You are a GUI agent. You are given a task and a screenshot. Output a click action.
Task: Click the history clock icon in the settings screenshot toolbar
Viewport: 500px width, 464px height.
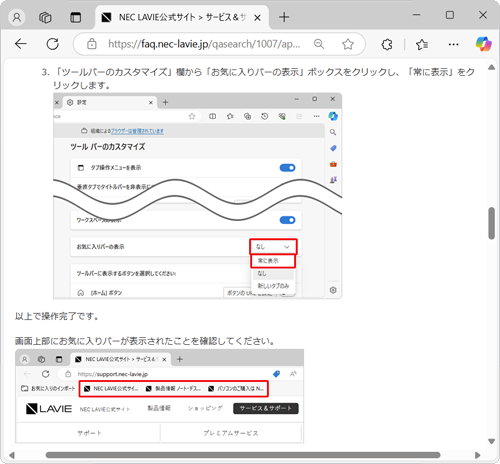tap(264, 116)
